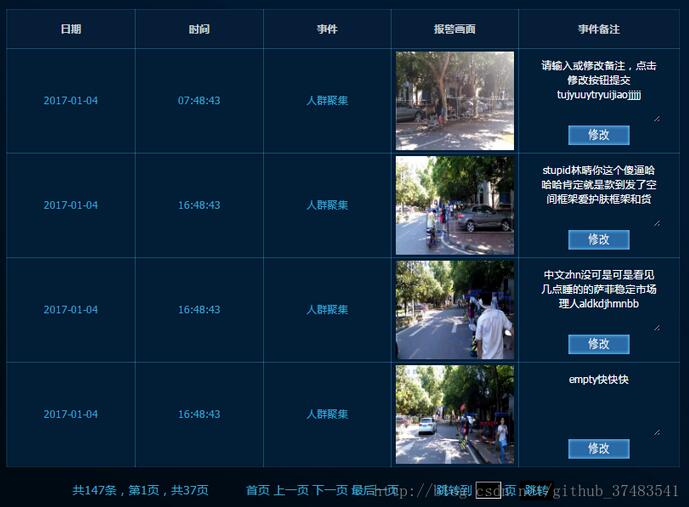Image resolution: width=689 pixels, height=507 pixels.
Task: Click 07:48:43 time cell
Action: pyautogui.click(x=199, y=101)
